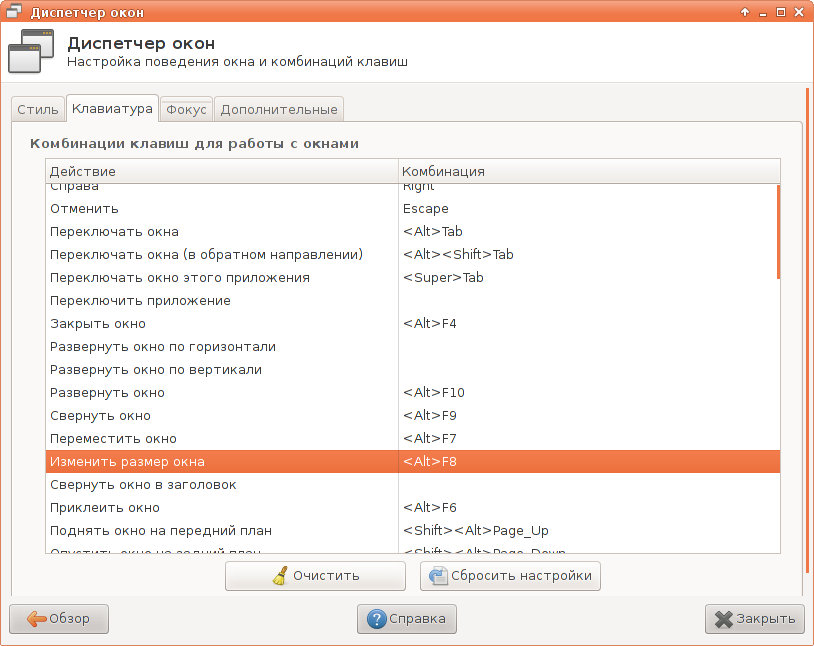Select the Приклеить окно row
Viewport: 814px width, 646px height.
pyautogui.click(x=413, y=508)
